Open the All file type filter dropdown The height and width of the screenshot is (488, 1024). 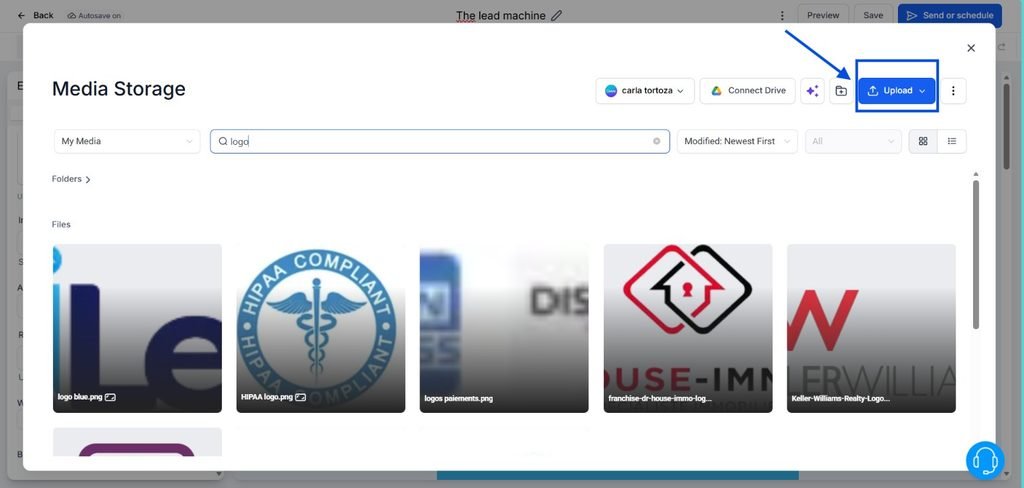pos(852,141)
